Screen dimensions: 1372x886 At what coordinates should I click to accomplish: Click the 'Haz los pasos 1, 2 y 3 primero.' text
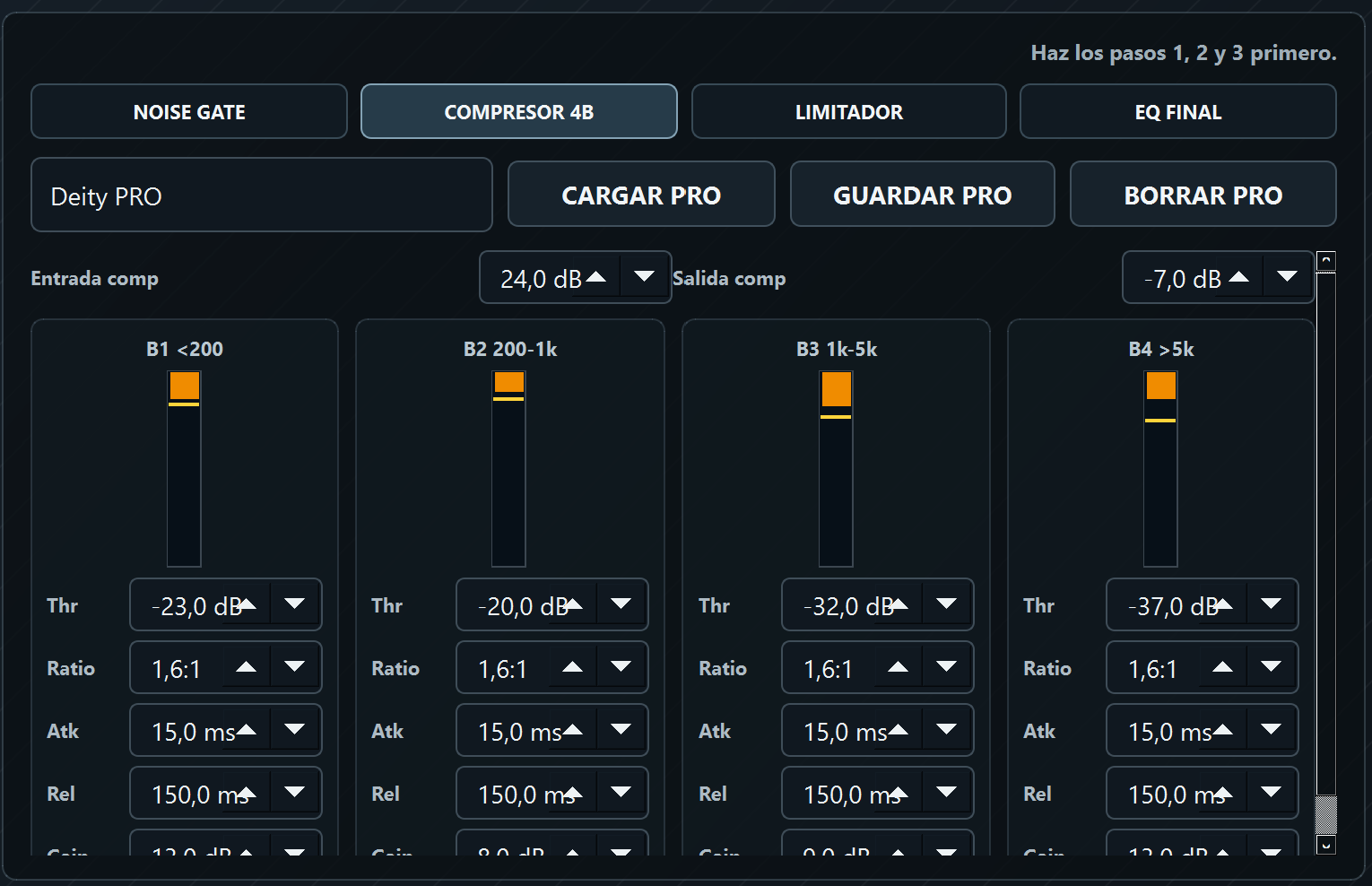coord(1184,53)
